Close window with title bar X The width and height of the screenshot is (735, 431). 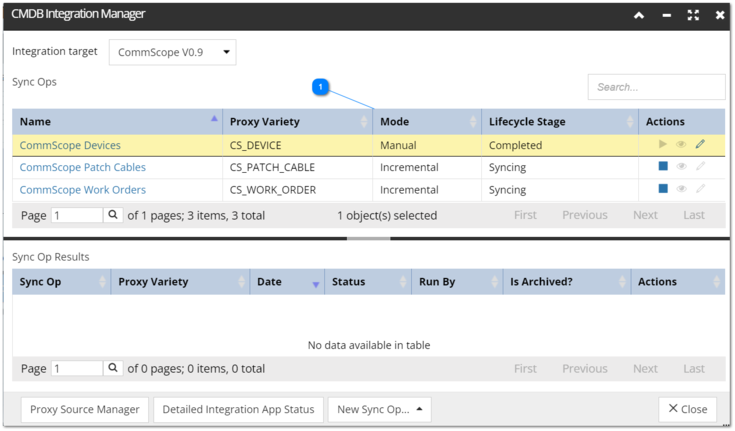pyautogui.click(x=720, y=15)
